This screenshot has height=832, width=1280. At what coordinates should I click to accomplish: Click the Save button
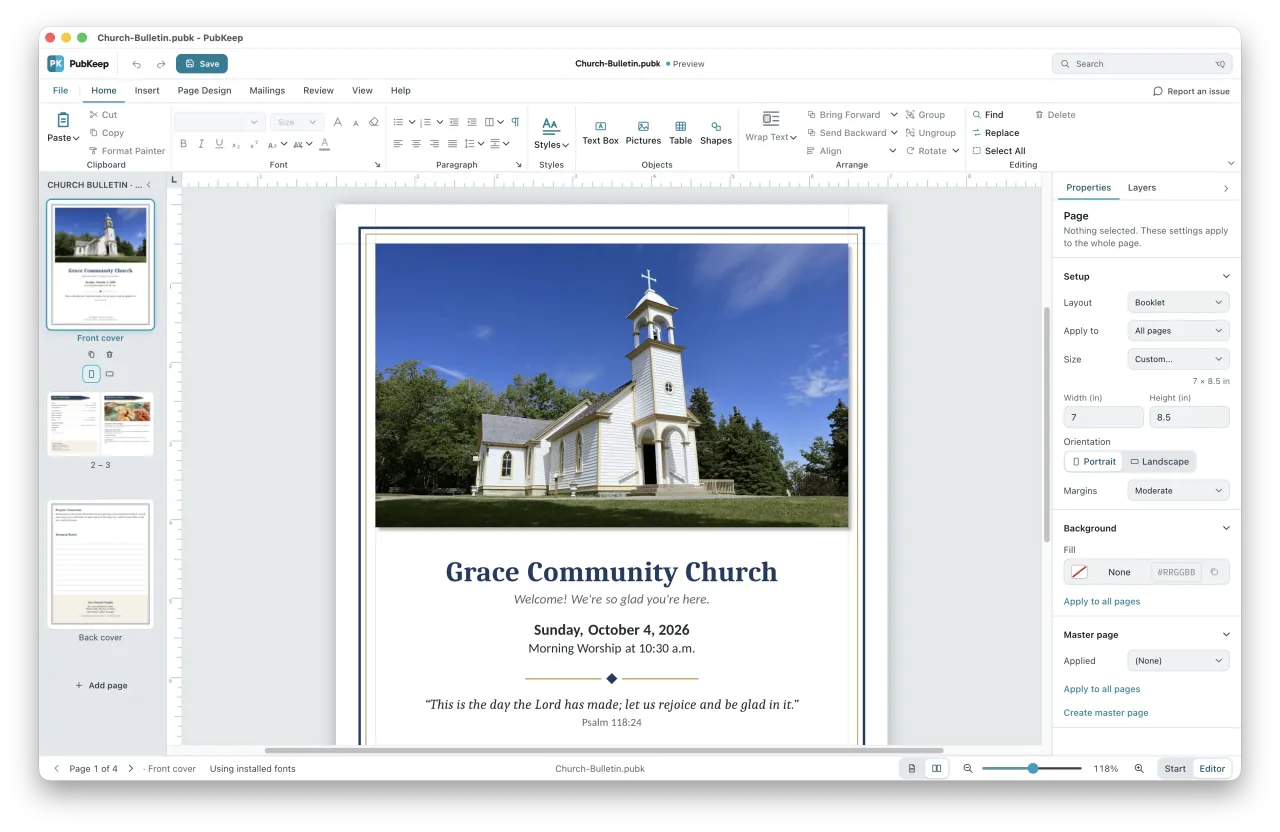(202, 64)
